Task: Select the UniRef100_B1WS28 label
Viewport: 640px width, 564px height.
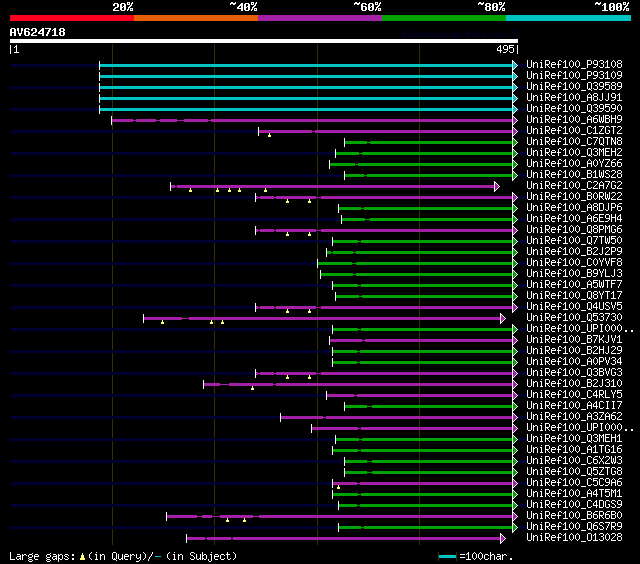Action: point(574,175)
